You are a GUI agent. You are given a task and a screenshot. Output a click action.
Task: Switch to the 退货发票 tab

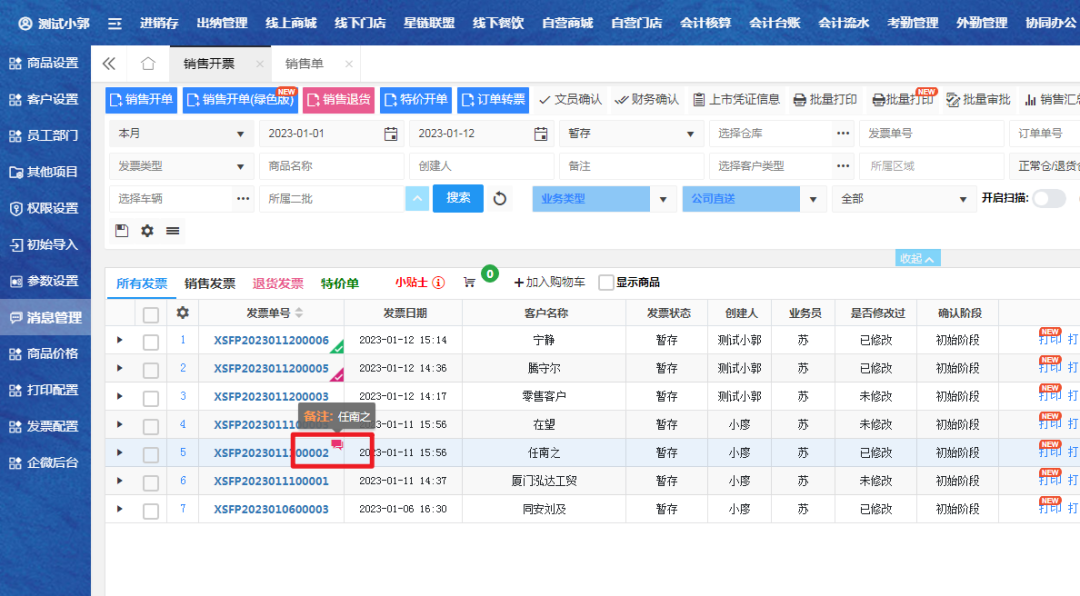pos(278,283)
